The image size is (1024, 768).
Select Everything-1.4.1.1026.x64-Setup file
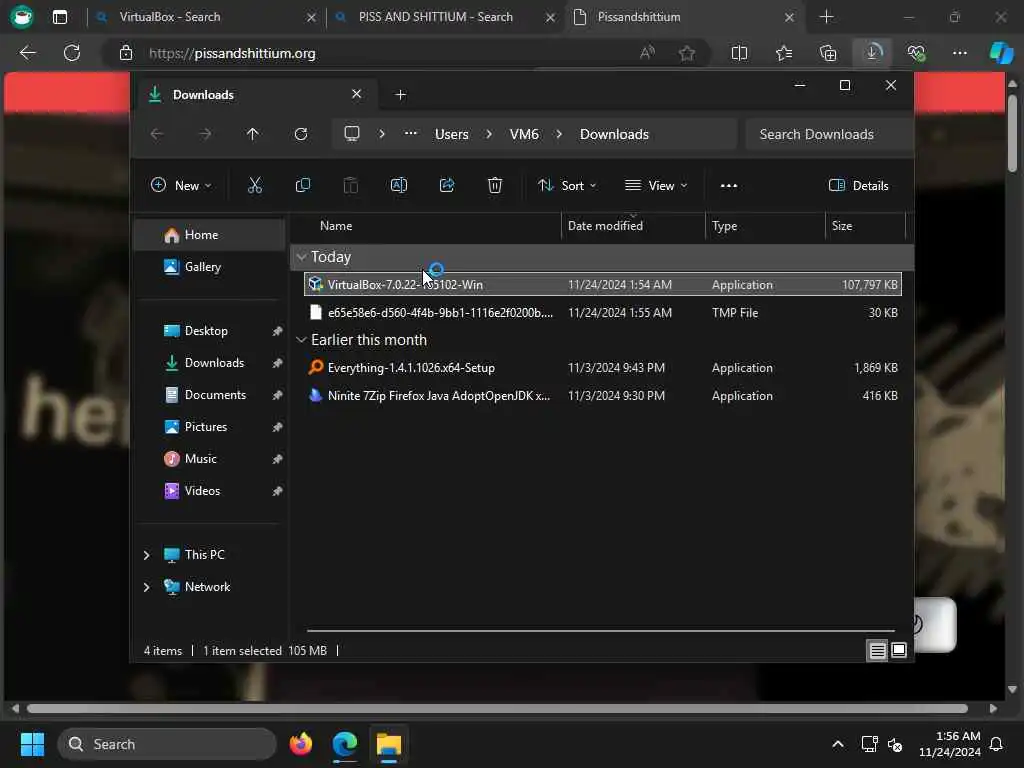pos(603,368)
